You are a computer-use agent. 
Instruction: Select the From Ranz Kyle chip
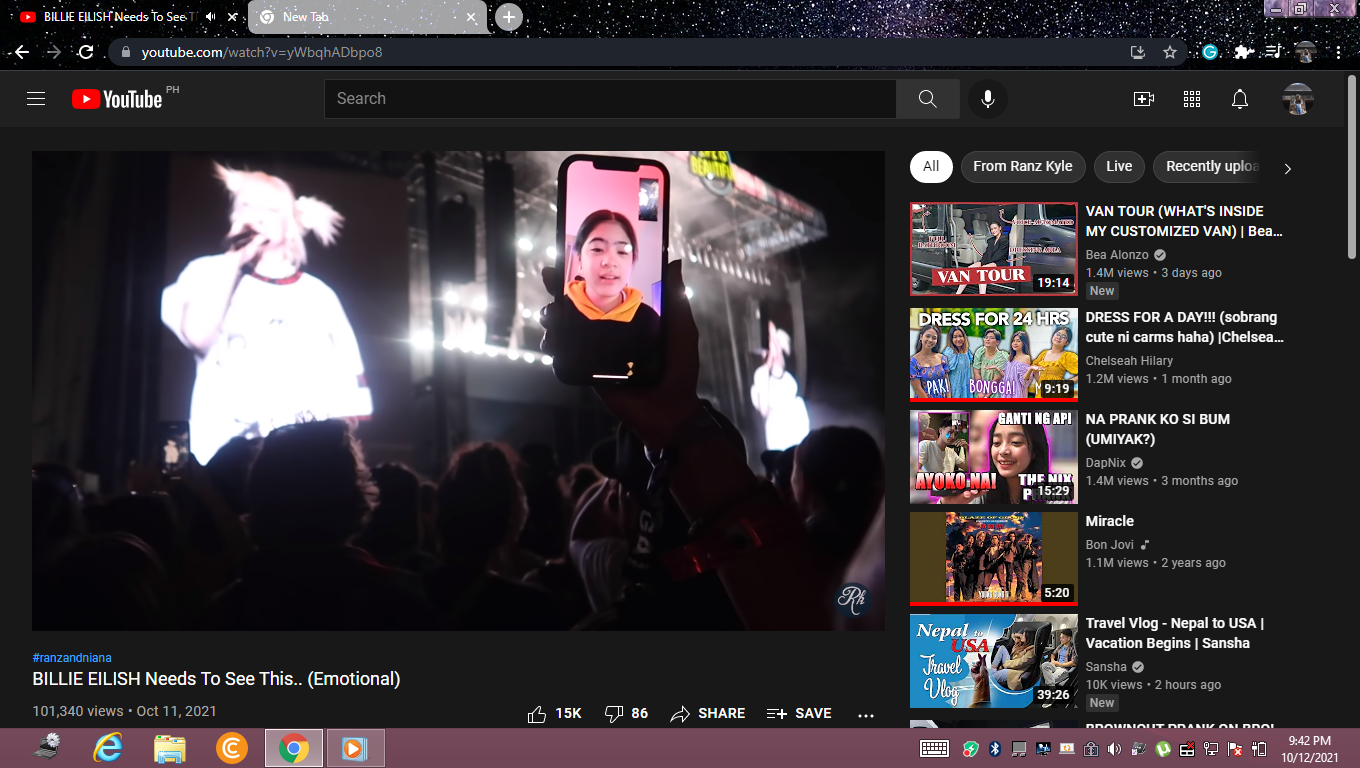1023,166
